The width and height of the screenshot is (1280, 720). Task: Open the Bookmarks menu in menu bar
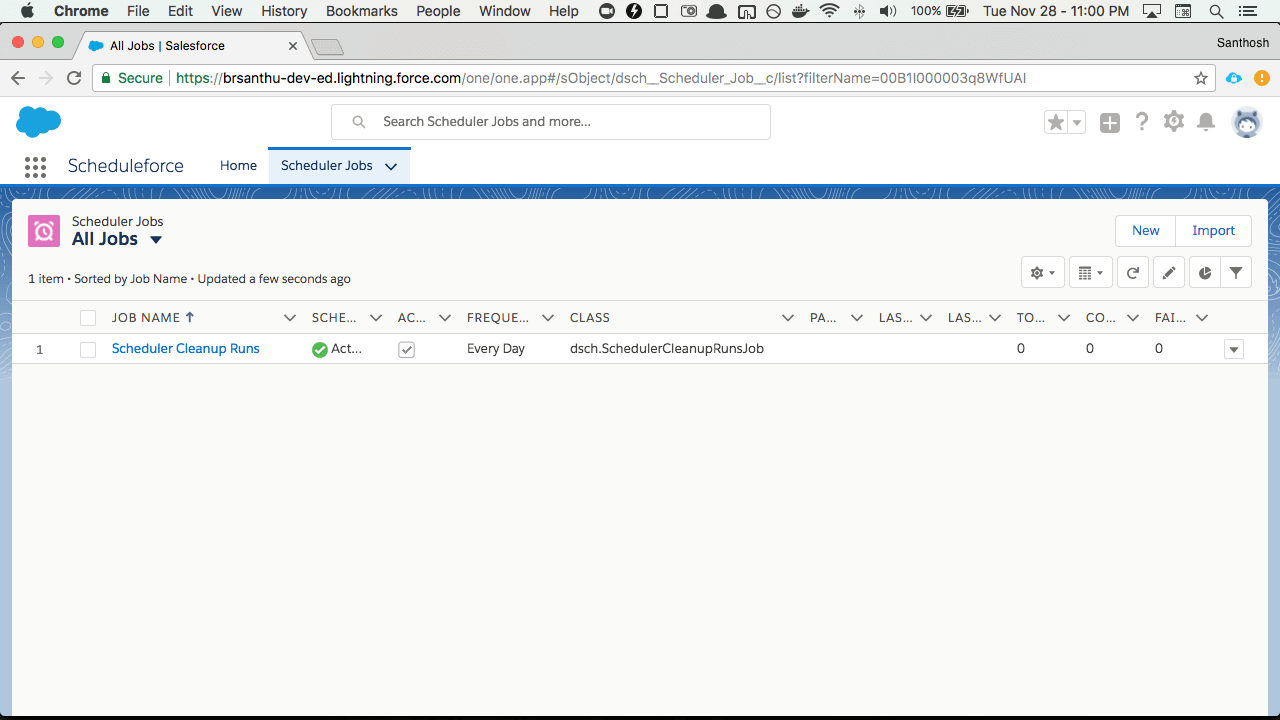(x=361, y=11)
